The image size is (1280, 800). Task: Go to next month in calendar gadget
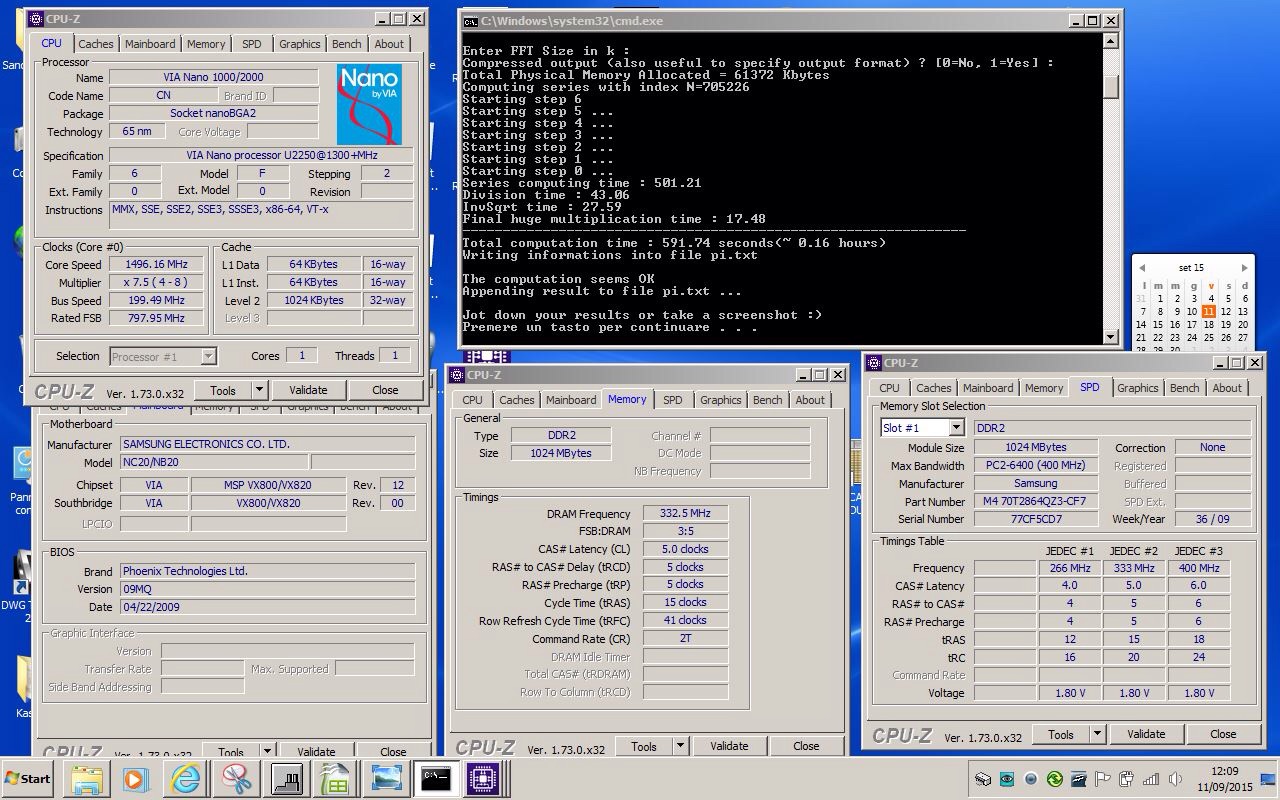point(1244,268)
